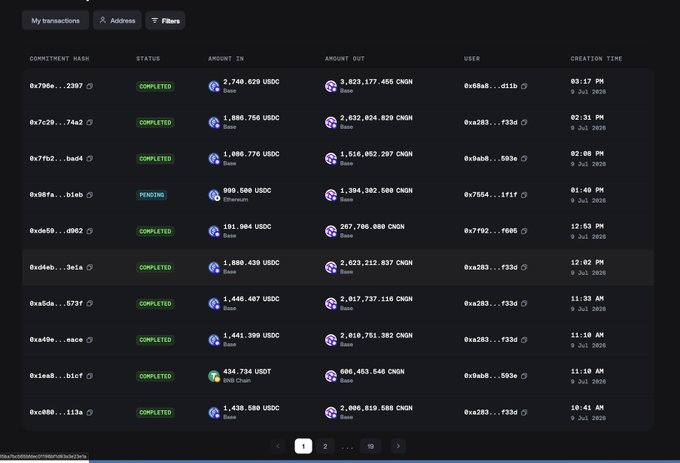Screen dimensions: 680x463
Task: Open transaction hash 0xd4eb...3e1a
Action: (56, 267)
